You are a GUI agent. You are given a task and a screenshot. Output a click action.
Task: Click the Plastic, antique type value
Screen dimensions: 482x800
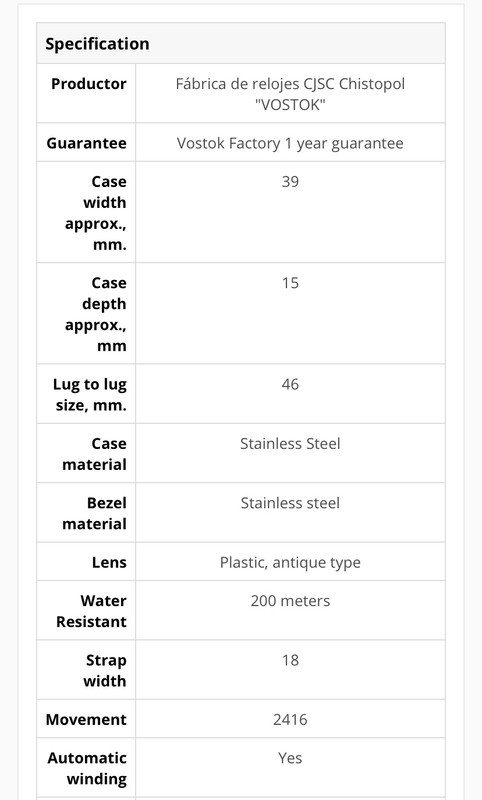click(290, 562)
